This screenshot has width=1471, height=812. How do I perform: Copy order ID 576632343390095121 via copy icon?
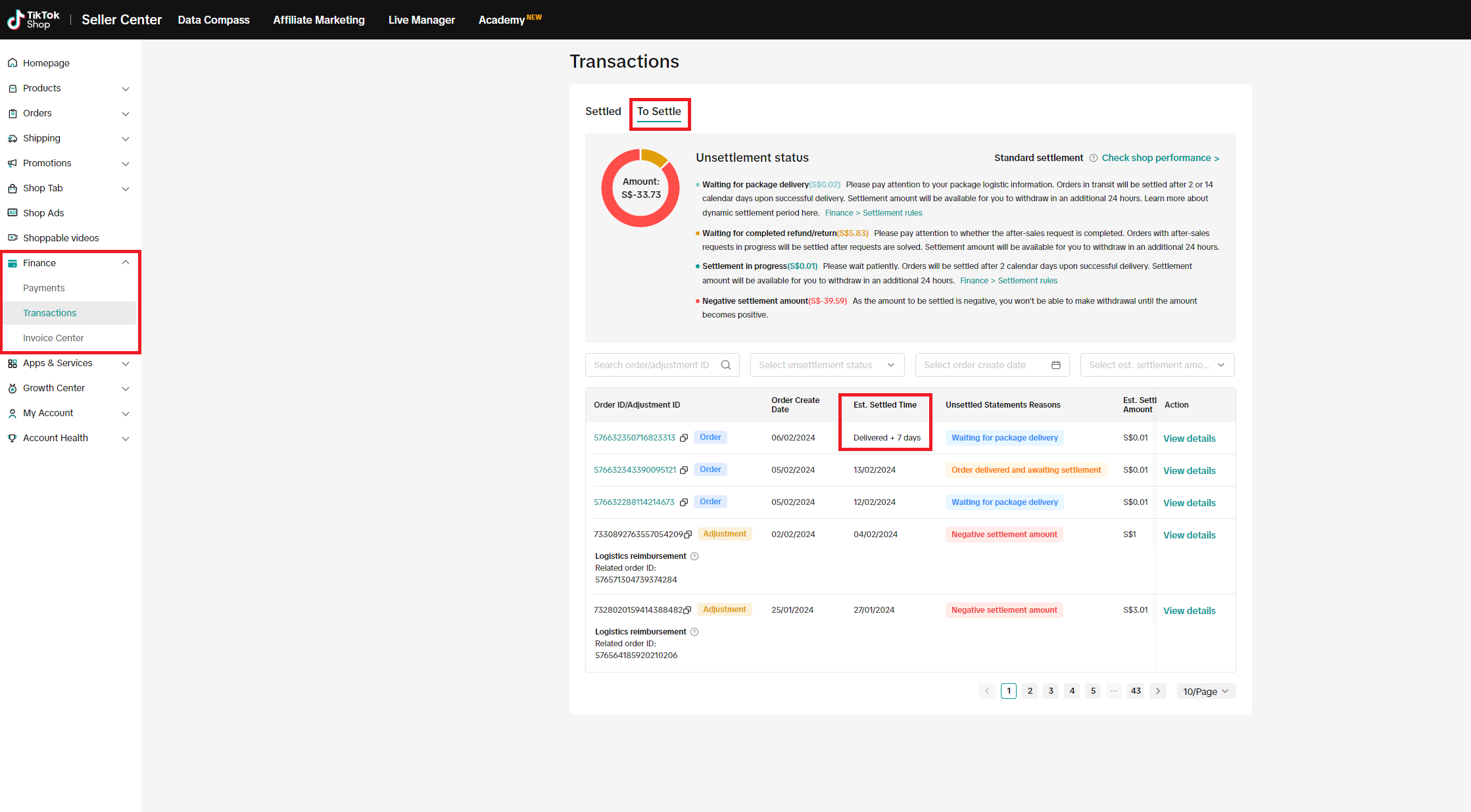[x=684, y=470]
